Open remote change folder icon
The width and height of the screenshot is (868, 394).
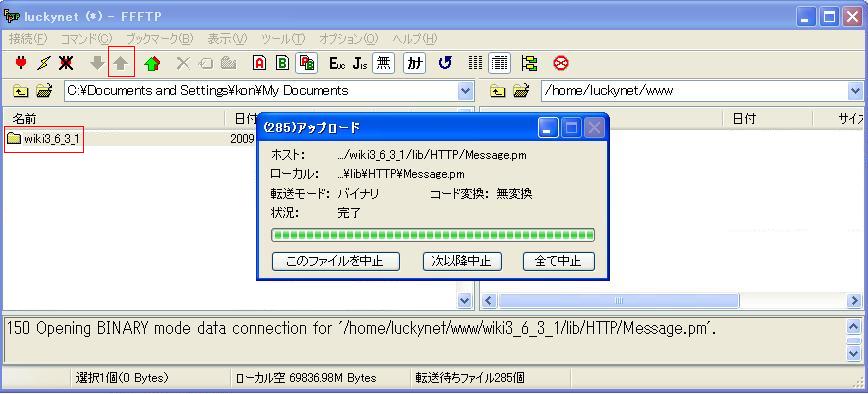click(521, 91)
